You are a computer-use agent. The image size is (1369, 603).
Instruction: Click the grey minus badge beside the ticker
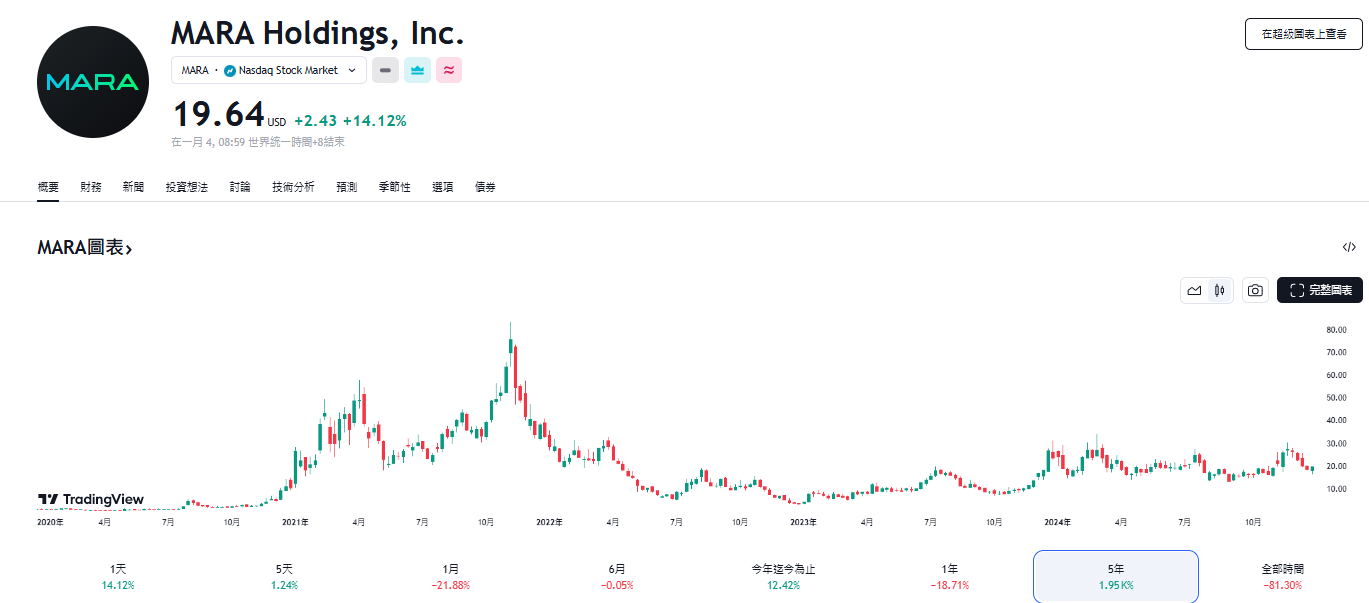click(x=385, y=70)
